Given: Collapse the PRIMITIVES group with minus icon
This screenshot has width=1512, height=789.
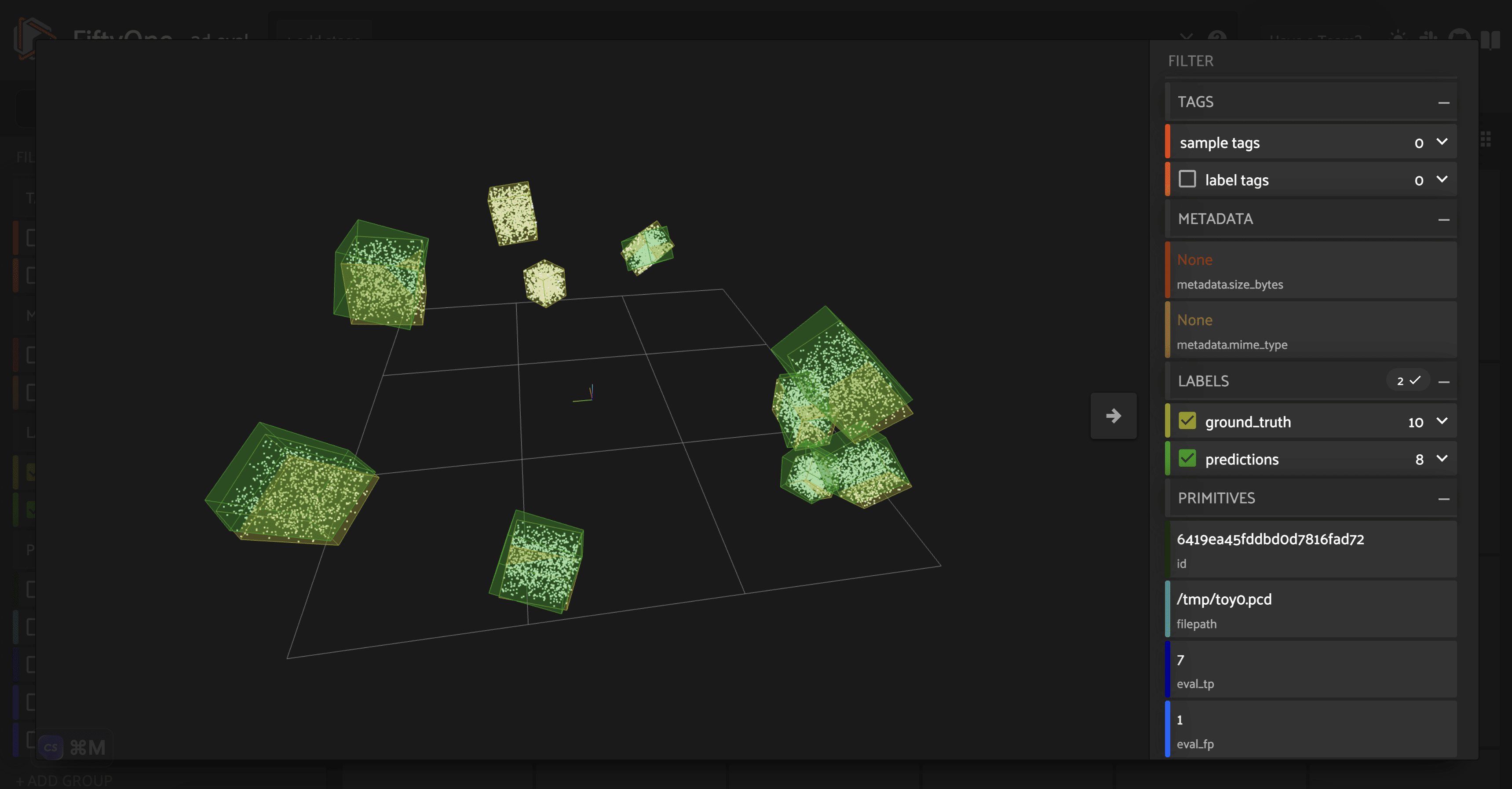Looking at the screenshot, I should coord(1443,499).
